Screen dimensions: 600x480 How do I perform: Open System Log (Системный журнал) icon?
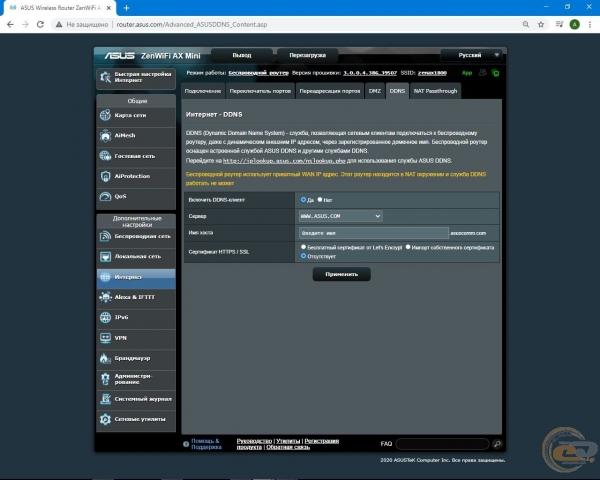tap(105, 399)
